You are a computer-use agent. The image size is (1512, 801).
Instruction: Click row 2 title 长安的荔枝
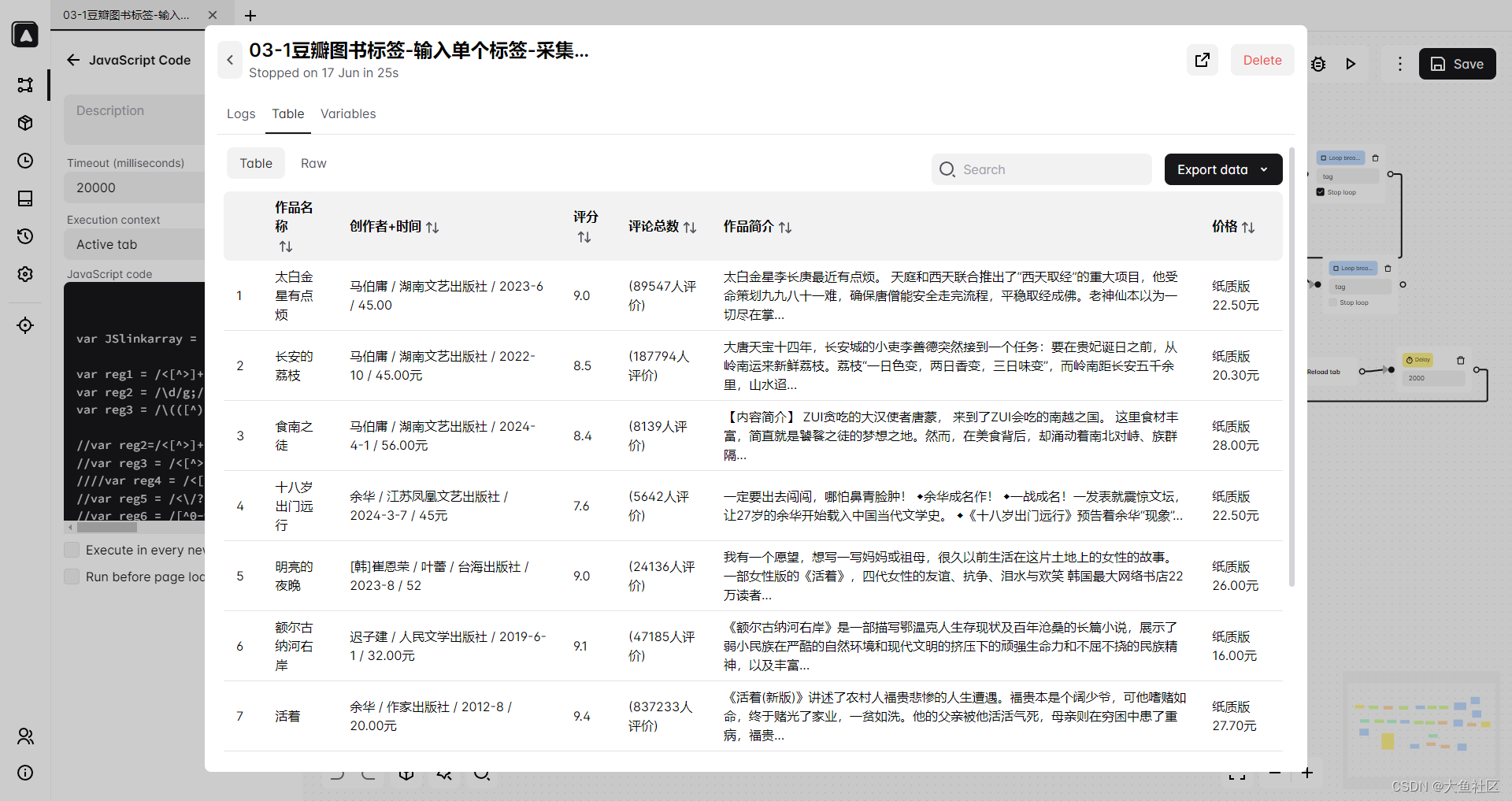[x=294, y=365]
